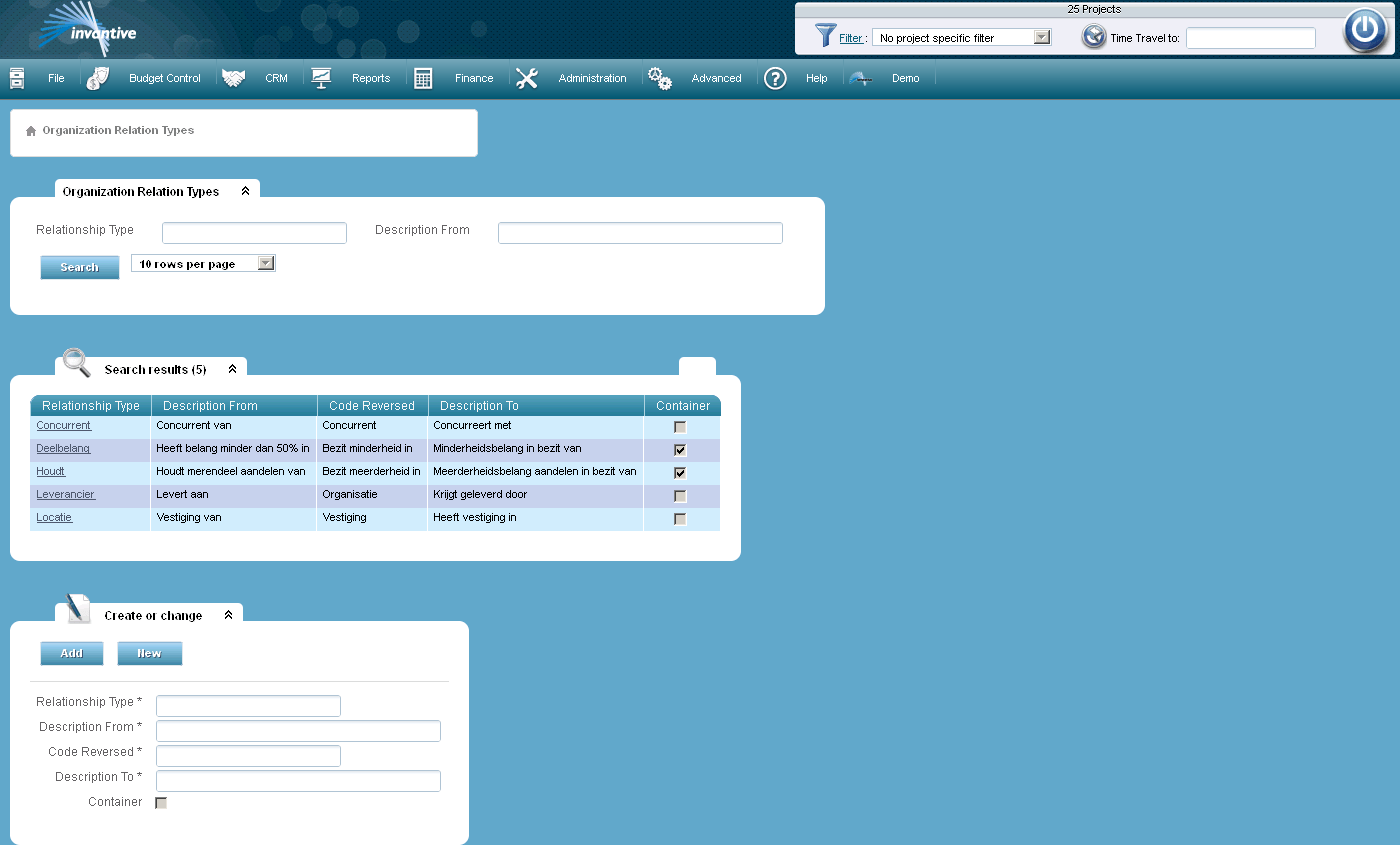Viewport: 1400px width, 845px height.
Task: Click the Finance calculator icon
Action: 423,78
